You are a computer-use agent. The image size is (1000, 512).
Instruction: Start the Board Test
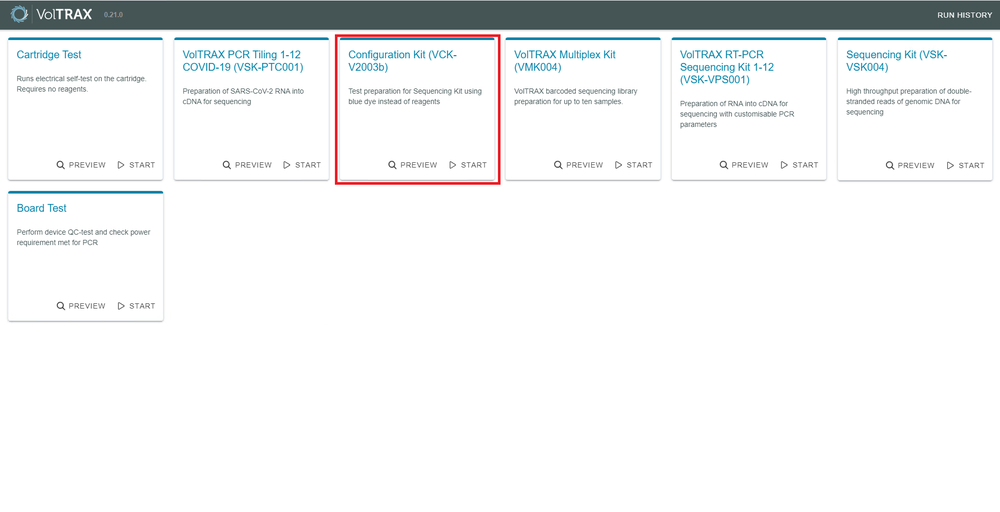pos(136,305)
